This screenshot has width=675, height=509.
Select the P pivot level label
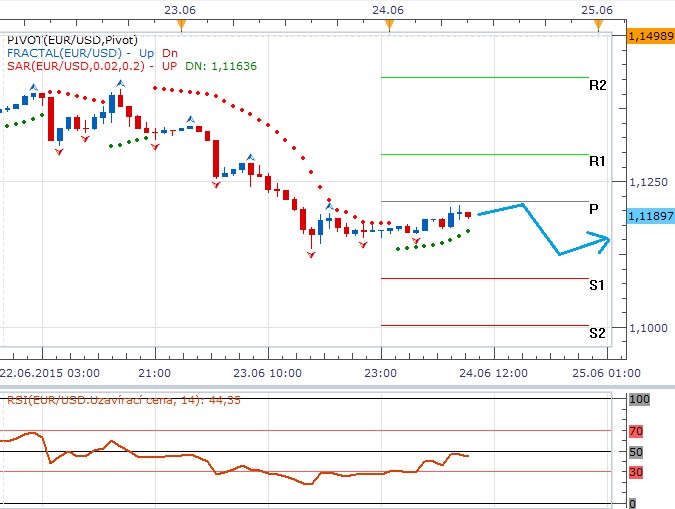(x=594, y=209)
